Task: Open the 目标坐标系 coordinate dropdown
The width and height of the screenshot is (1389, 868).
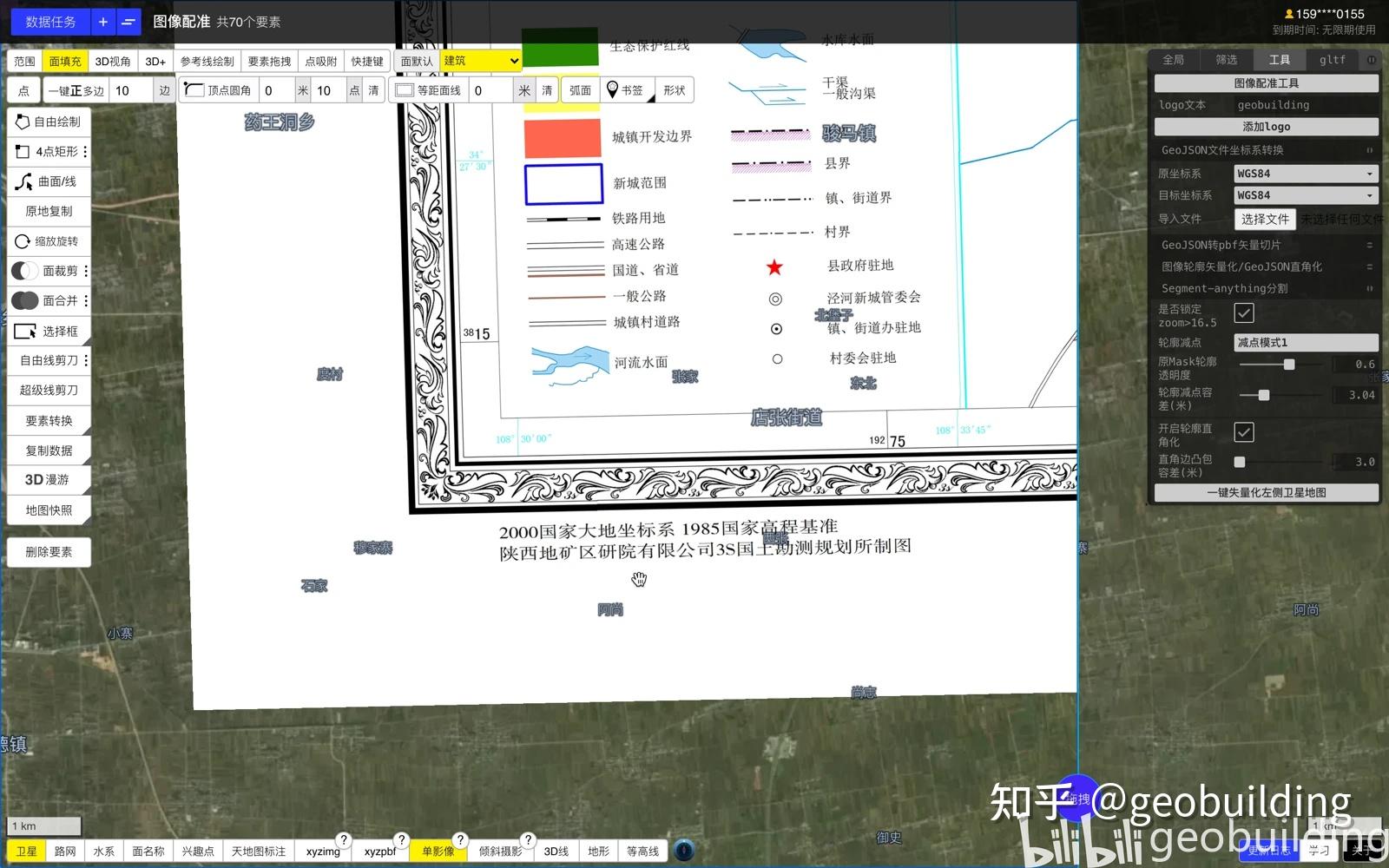Action: (x=1305, y=194)
